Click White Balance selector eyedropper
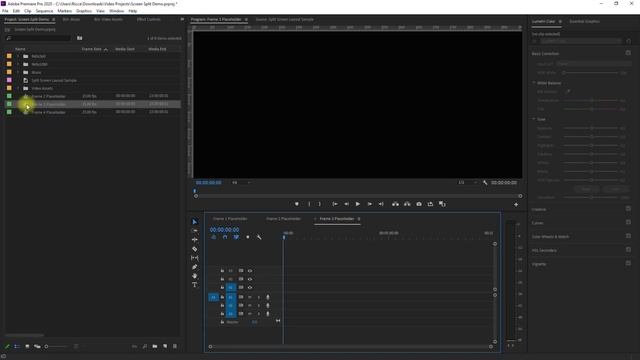Screen dimensions: 640x360 tap(567, 92)
